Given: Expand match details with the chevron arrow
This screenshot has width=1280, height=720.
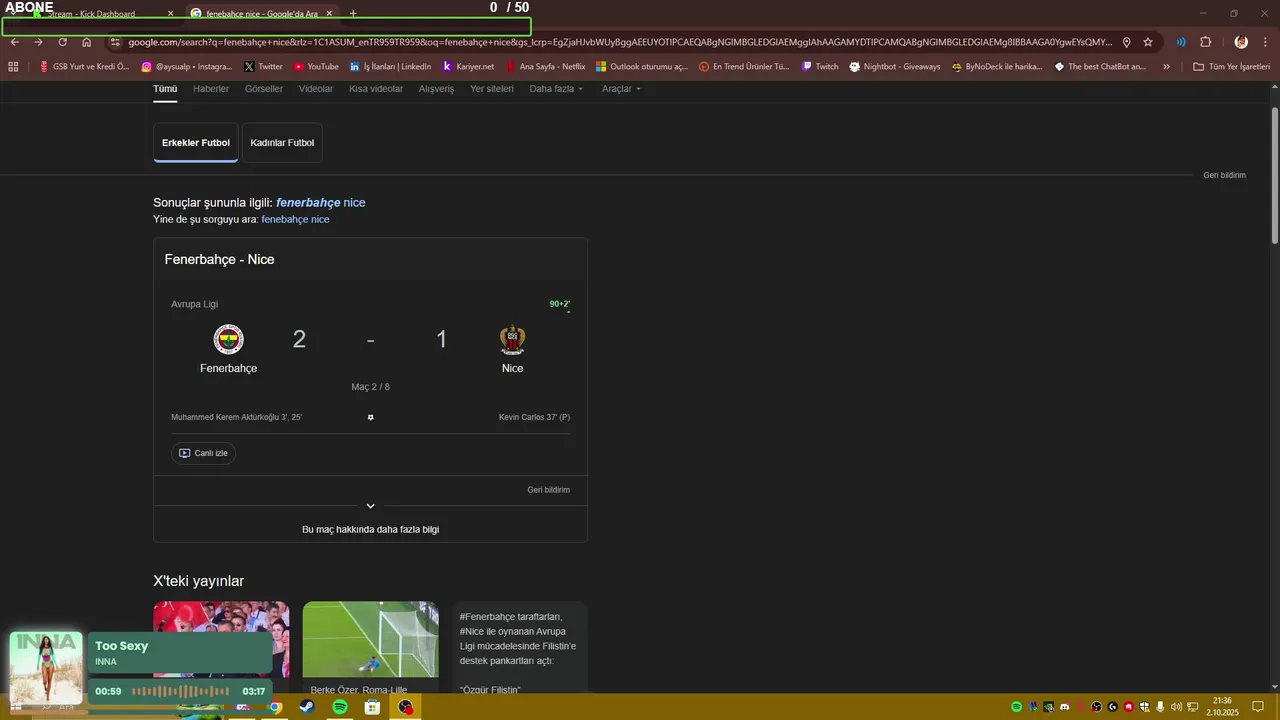Looking at the screenshot, I should (x=370, y=506).
